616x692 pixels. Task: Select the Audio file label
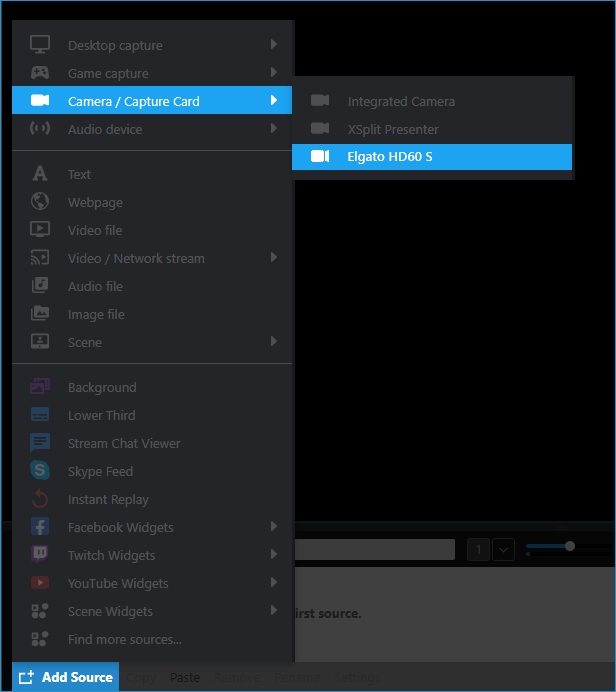(x=95, y=286)
